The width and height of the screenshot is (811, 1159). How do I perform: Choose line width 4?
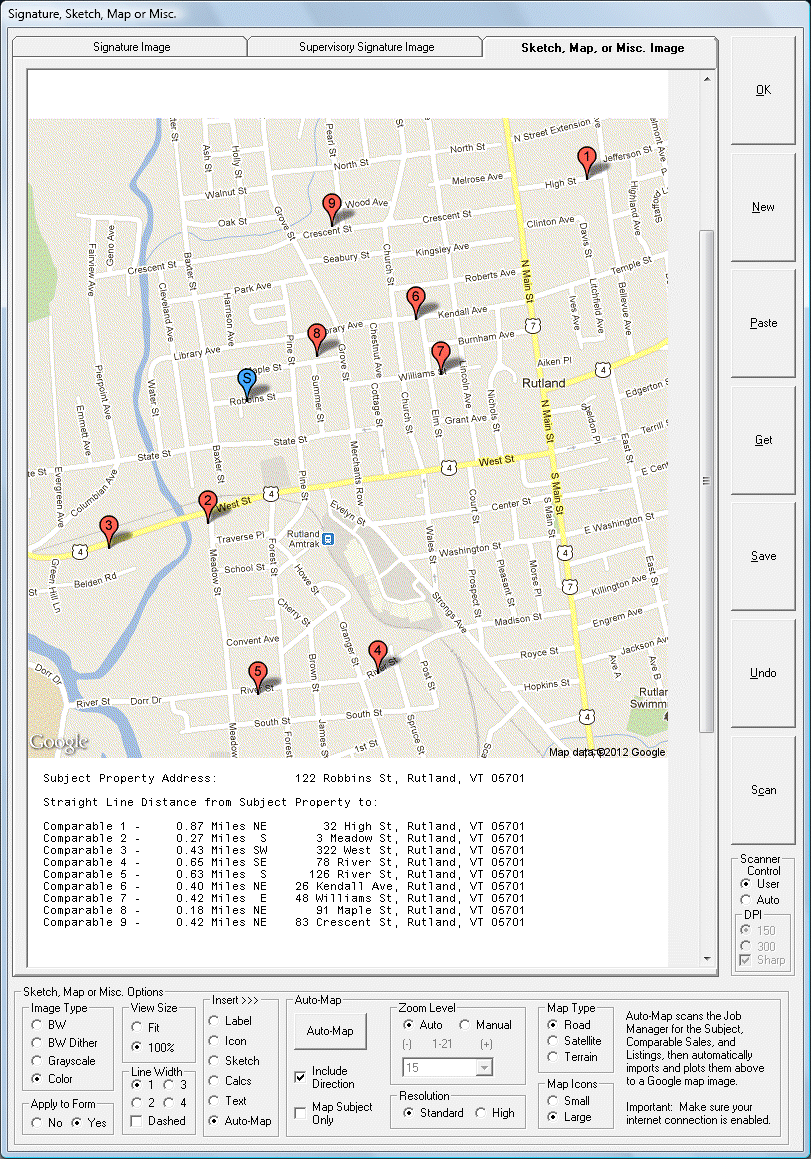coord(176,1102)
